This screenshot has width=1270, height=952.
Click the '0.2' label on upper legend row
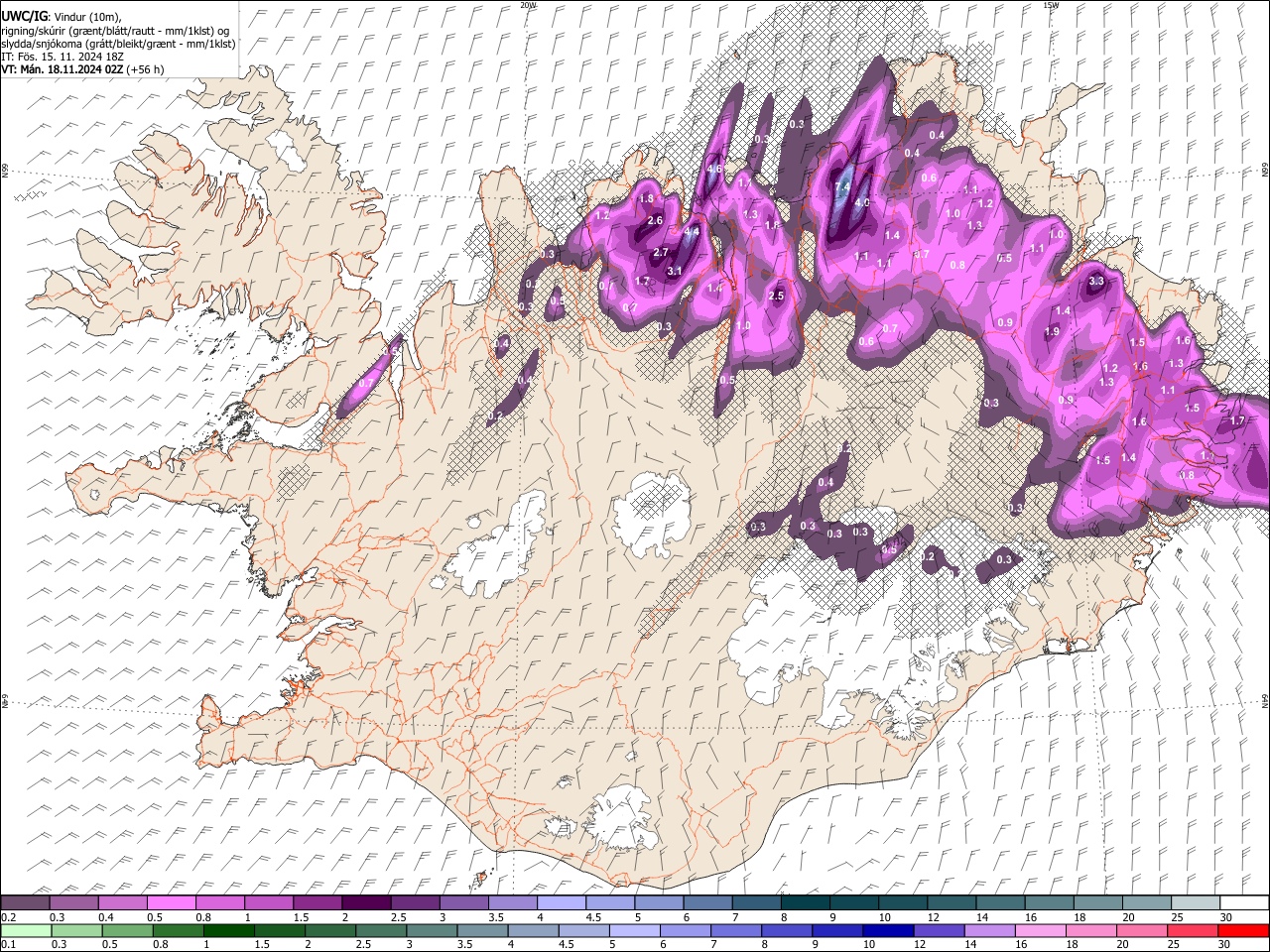tap(9, 917)
